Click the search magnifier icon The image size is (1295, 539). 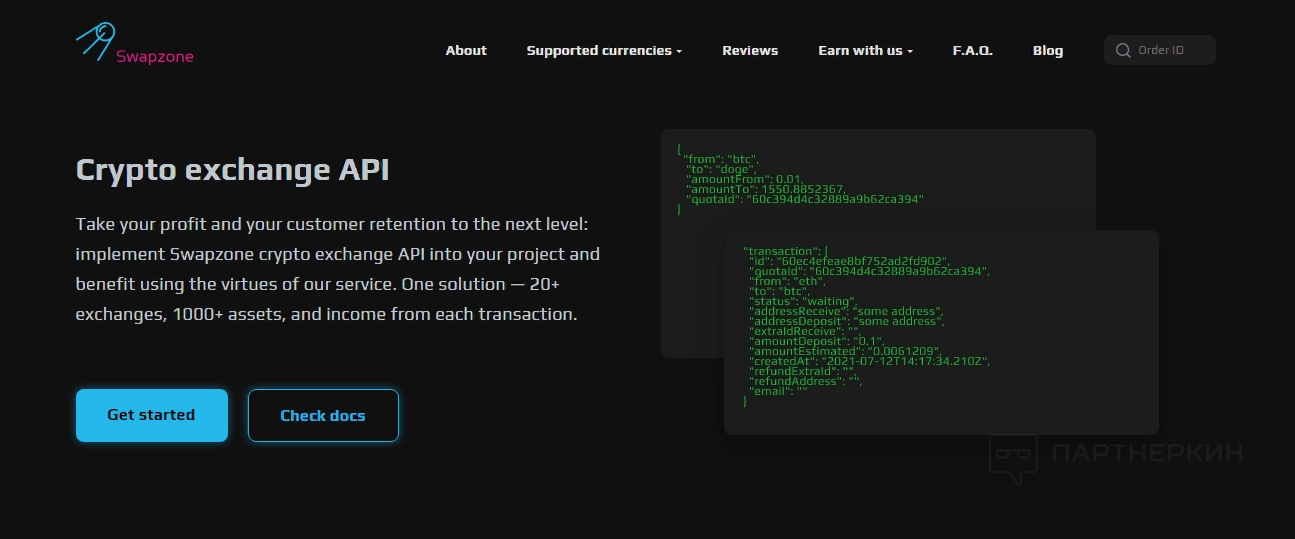tap(1123, 50)
